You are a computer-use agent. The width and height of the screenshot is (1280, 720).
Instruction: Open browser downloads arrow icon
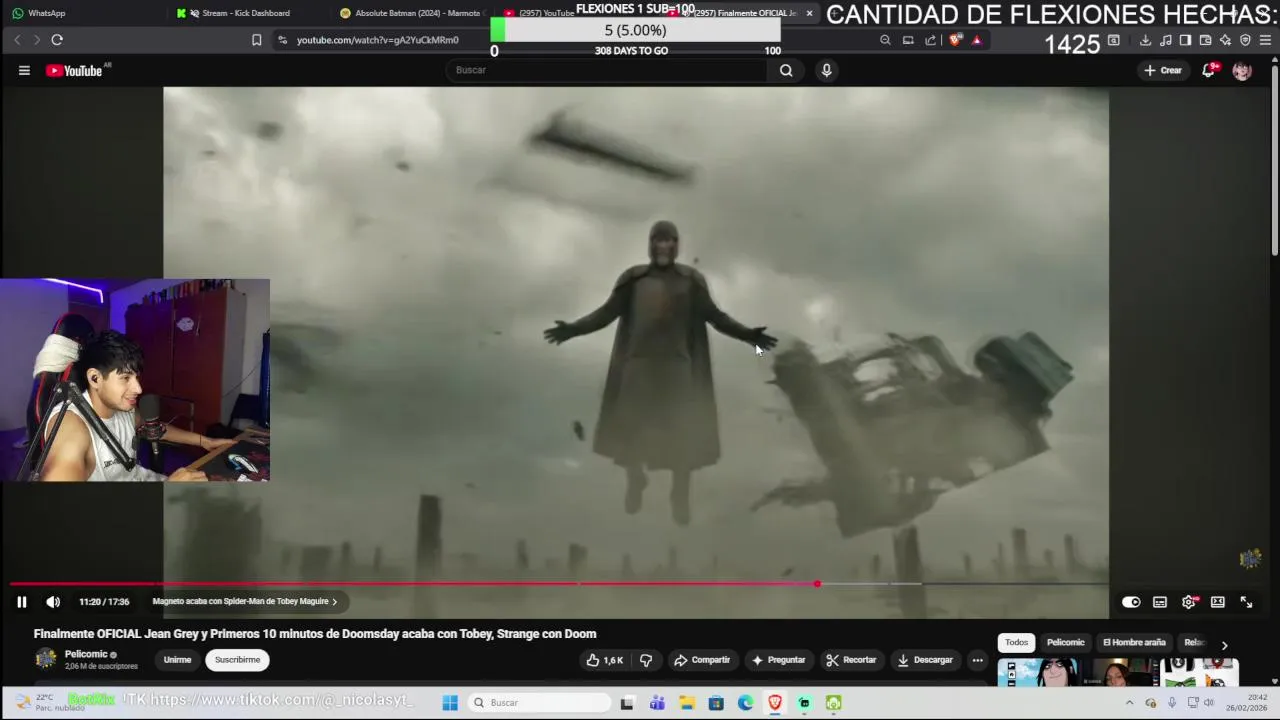pyautogui.click(x=1145, y=40)
